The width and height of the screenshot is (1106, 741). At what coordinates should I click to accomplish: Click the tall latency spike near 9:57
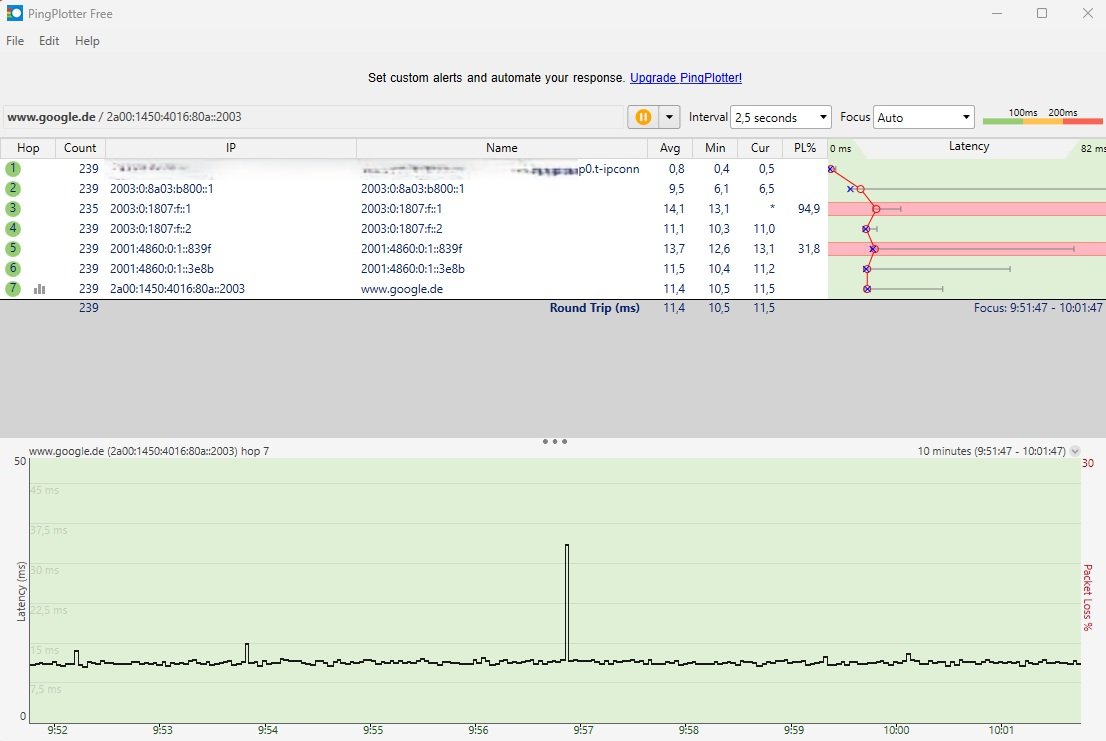566,602
